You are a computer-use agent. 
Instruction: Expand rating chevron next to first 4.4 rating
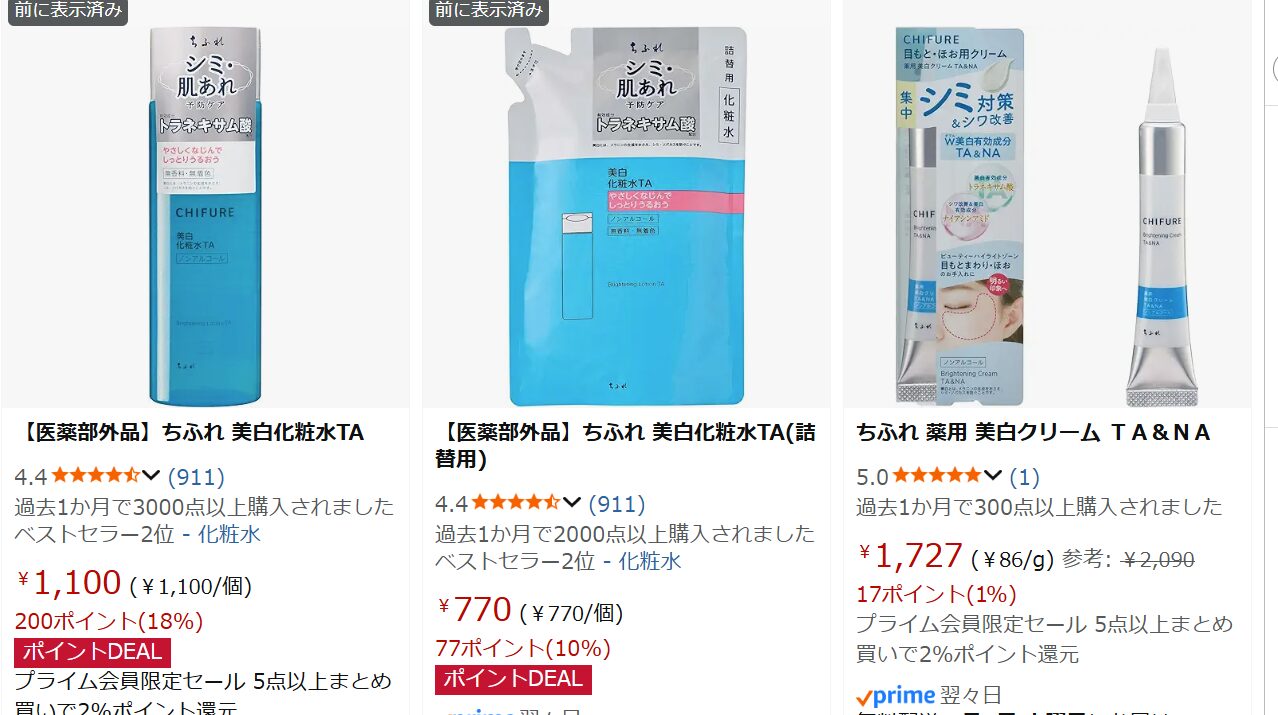pos(151,476)
